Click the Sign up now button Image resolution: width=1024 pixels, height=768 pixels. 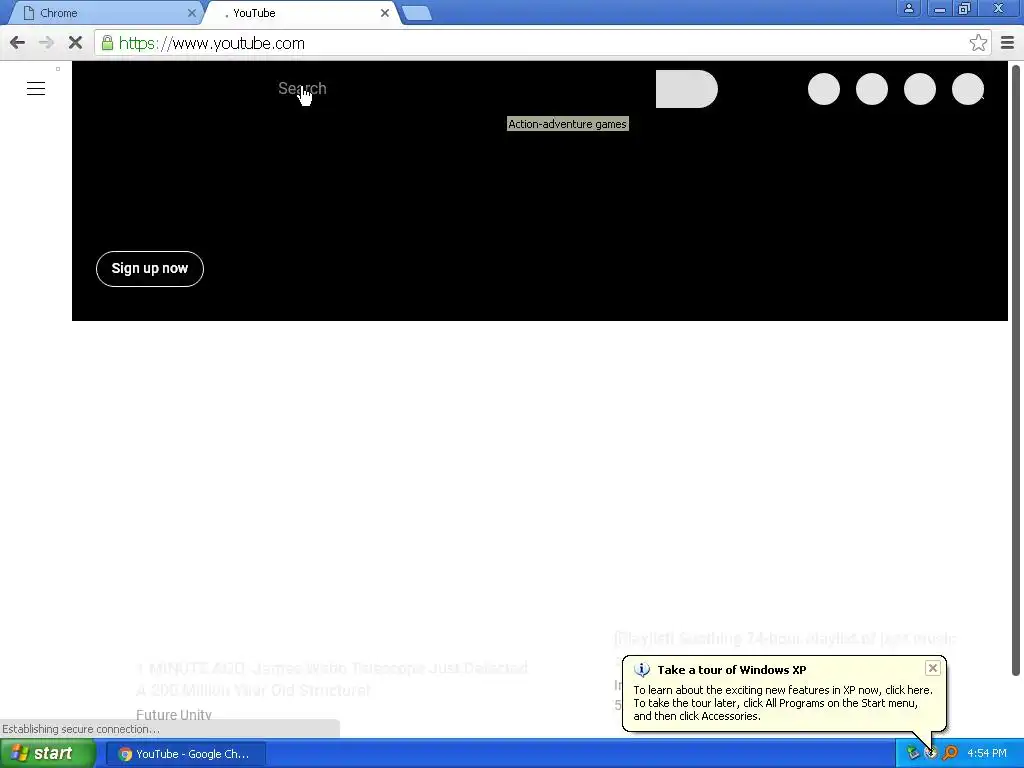coord(150,268)
